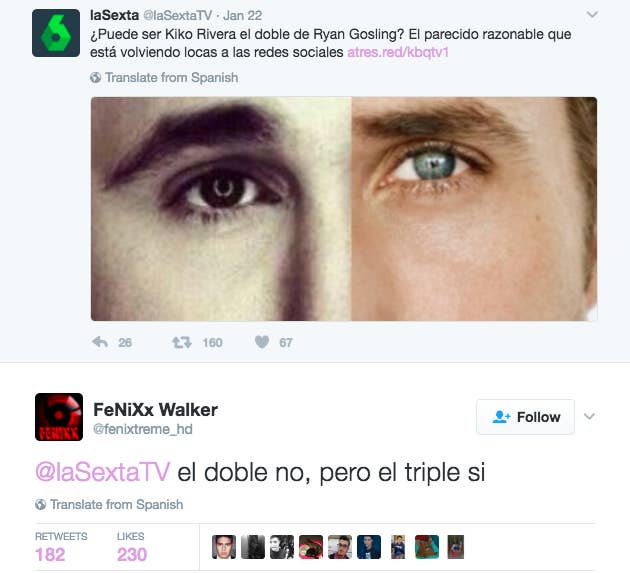630x573 pixels.
Task: Open the @fenixtreme_hd handle
Action: coord(143,429)
